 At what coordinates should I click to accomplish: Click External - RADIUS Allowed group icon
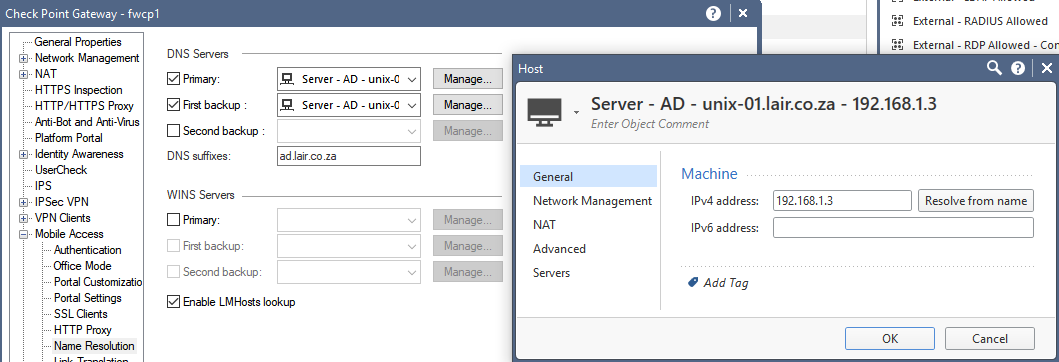[898, 21]
